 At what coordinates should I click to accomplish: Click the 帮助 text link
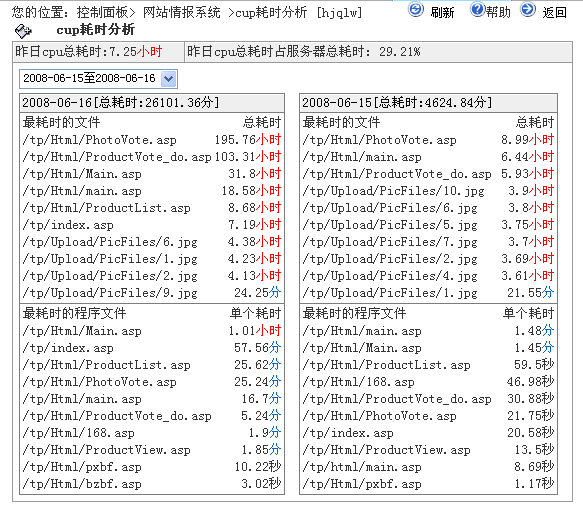[x=498, y=13]
